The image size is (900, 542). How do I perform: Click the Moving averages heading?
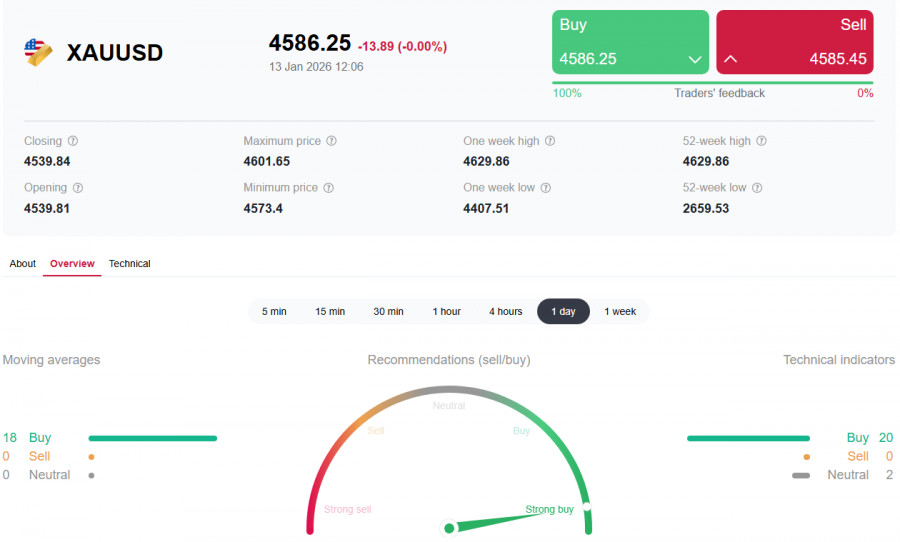tap(51, 360)
